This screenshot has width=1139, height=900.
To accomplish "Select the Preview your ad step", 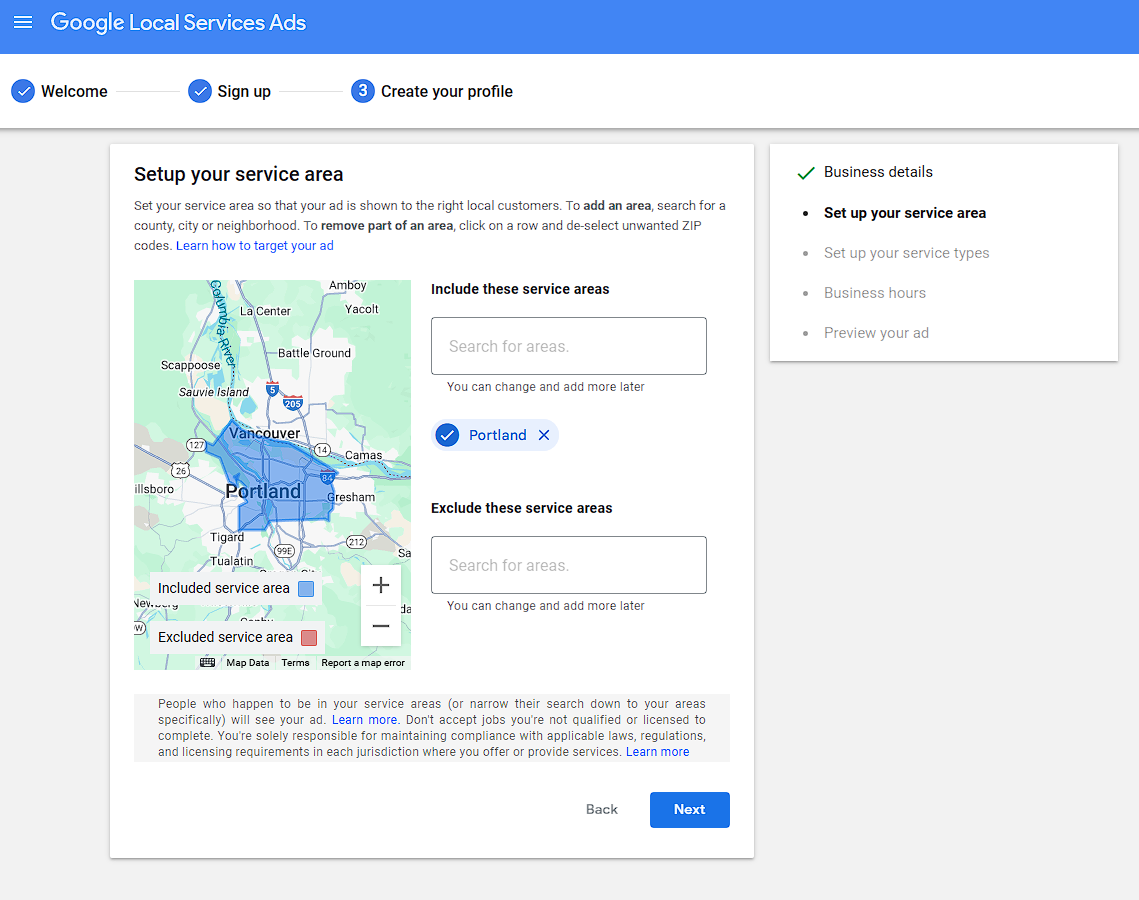I will (x=876, y=333).
